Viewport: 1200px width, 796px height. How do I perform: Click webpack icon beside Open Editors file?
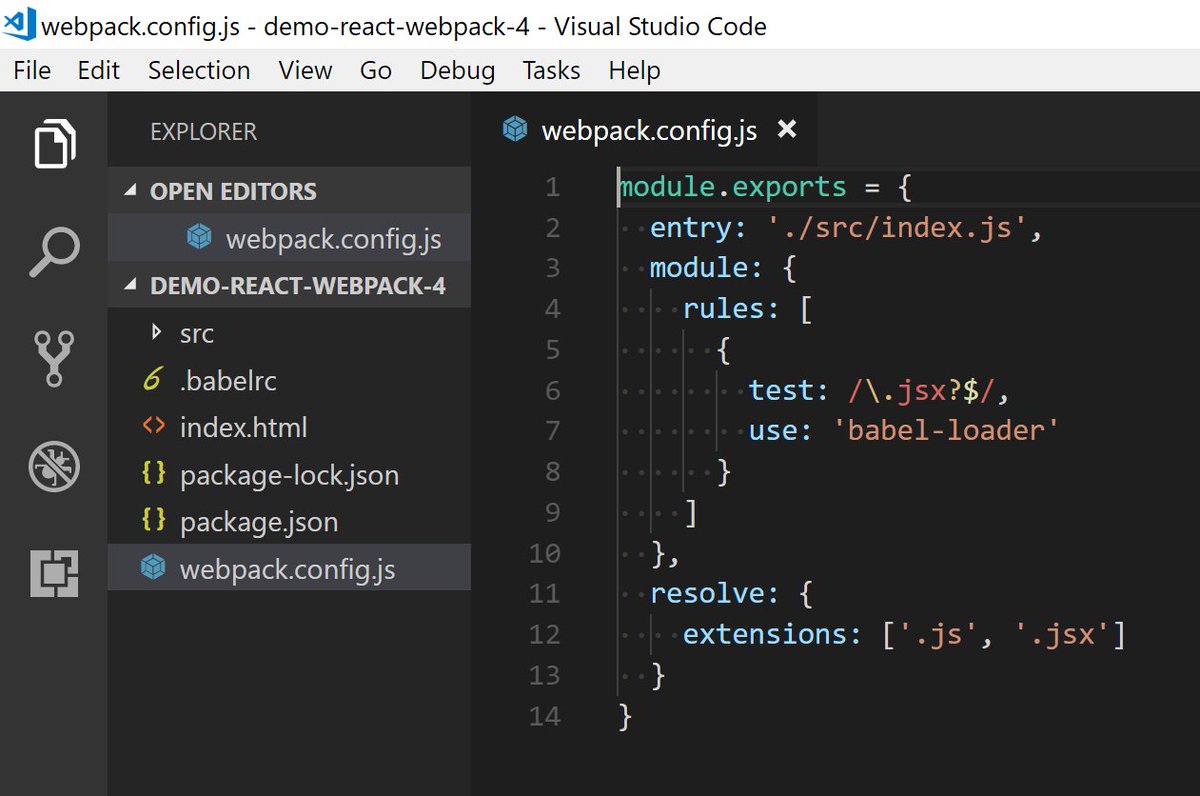tap(199, 238)
